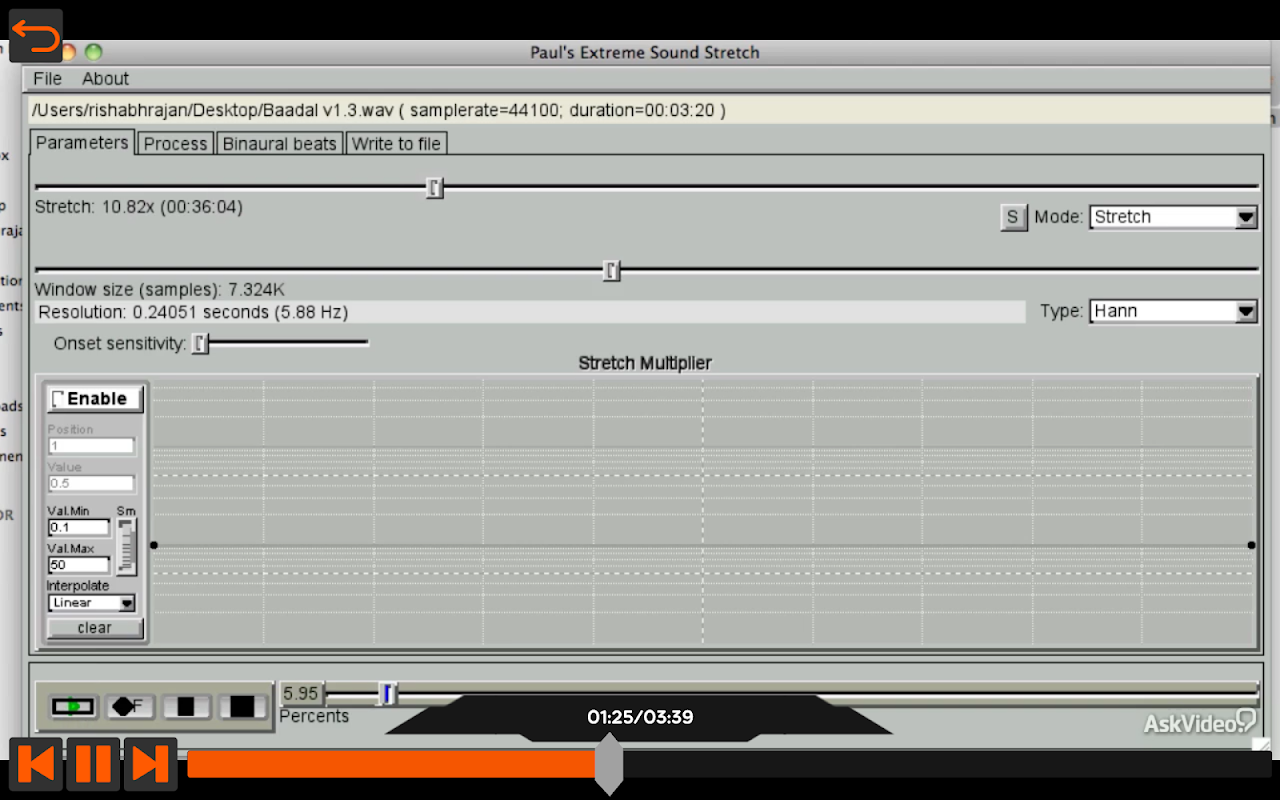1280x800 pixels.
Task: Toggle the Freeze button marked F
Action: pos(129,707)
